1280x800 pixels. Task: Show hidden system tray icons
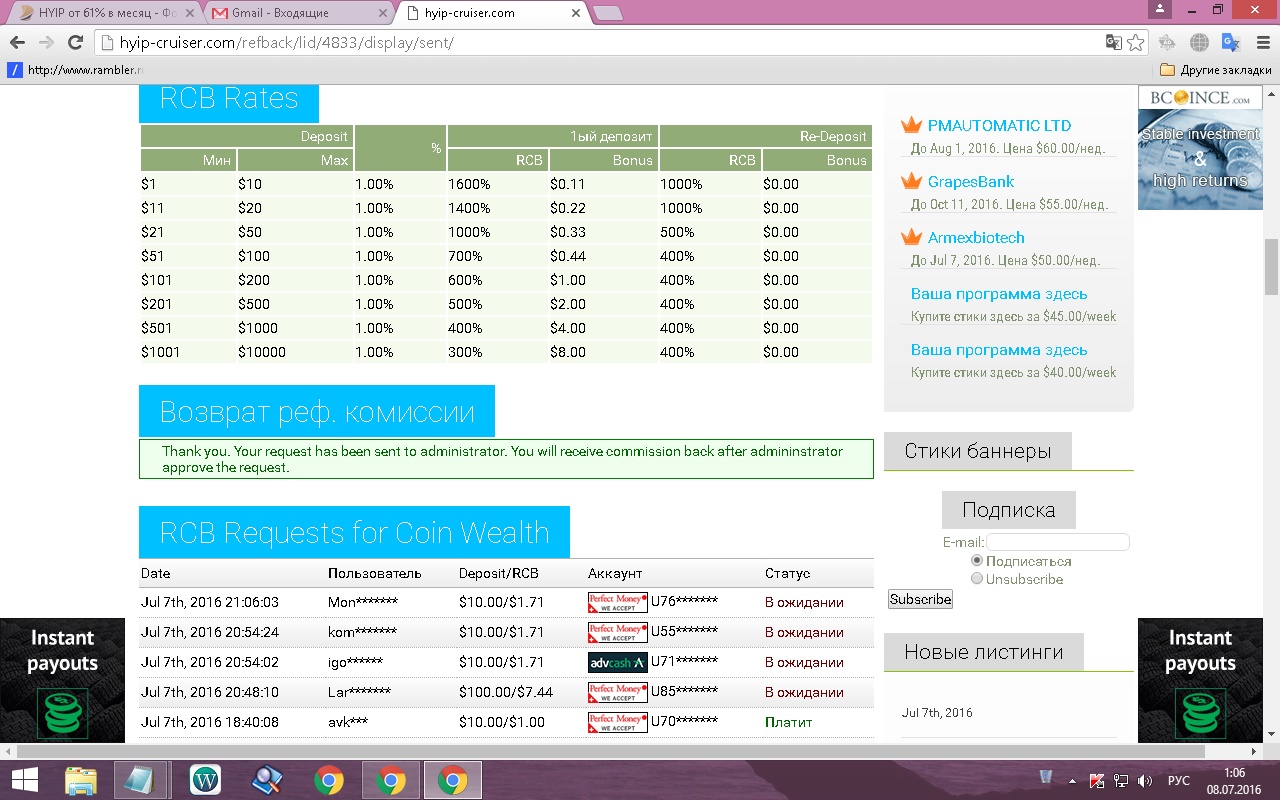(1072, 780)
